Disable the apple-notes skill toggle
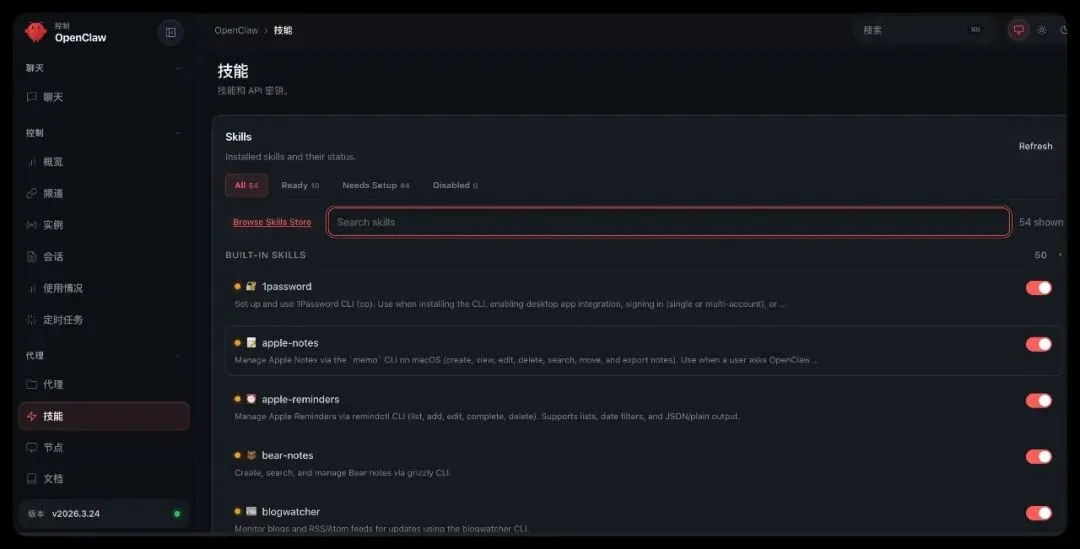This screenshot has width=1080, height=549. (x=1039, y=344)
